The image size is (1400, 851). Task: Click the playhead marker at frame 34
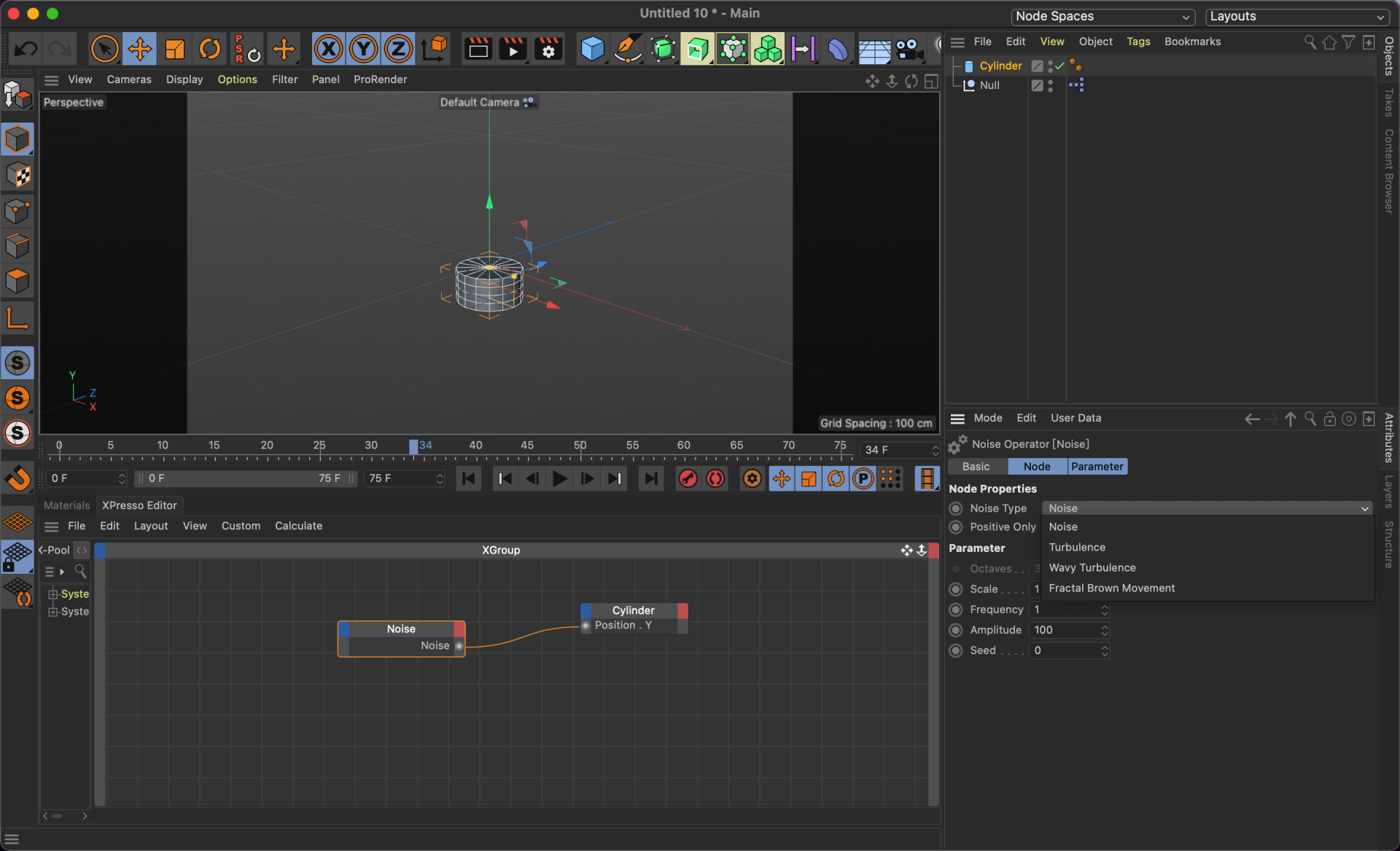click(413, 447)
